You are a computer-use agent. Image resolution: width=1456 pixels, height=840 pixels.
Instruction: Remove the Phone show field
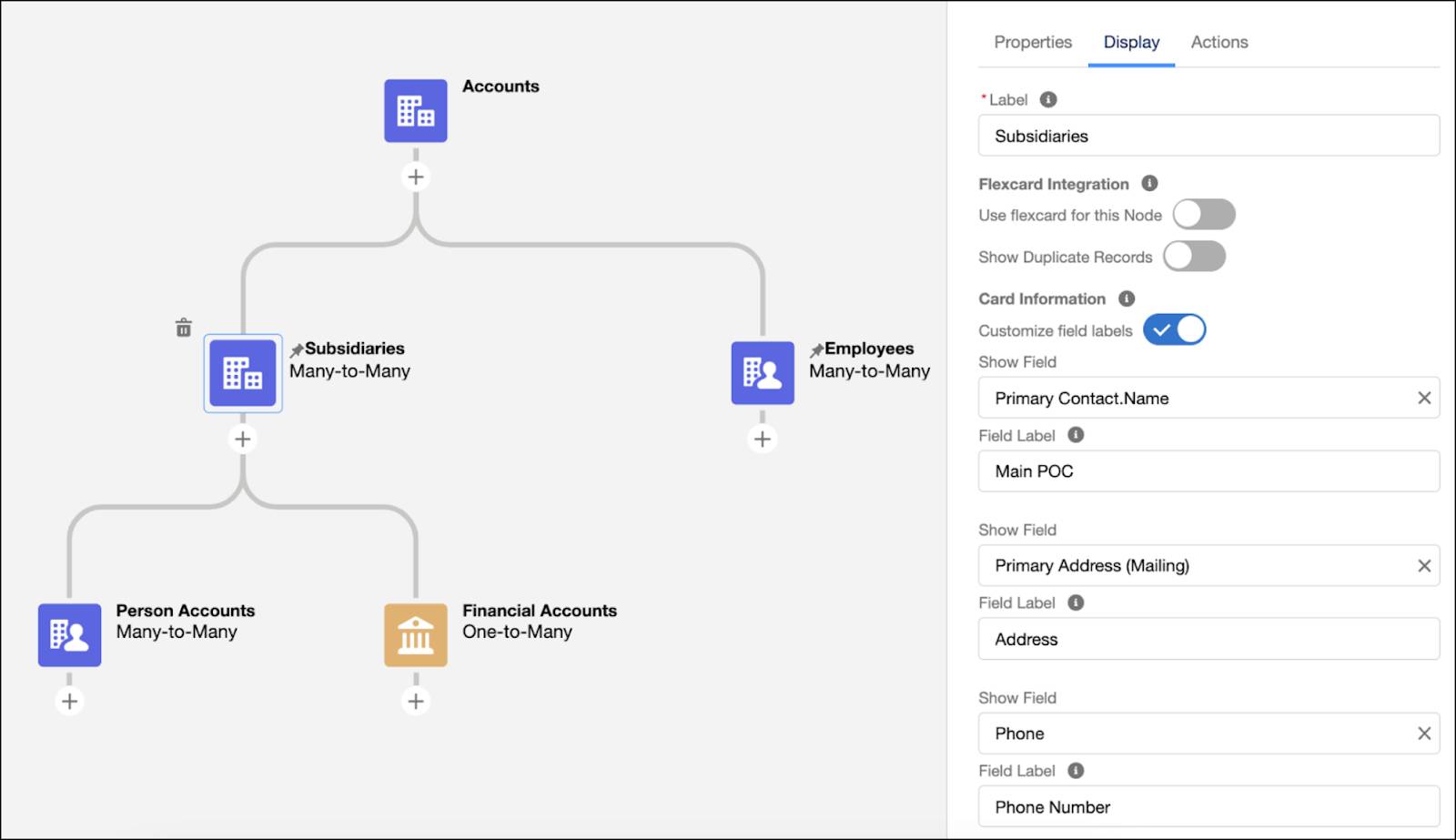click(x=1424, y=734)
